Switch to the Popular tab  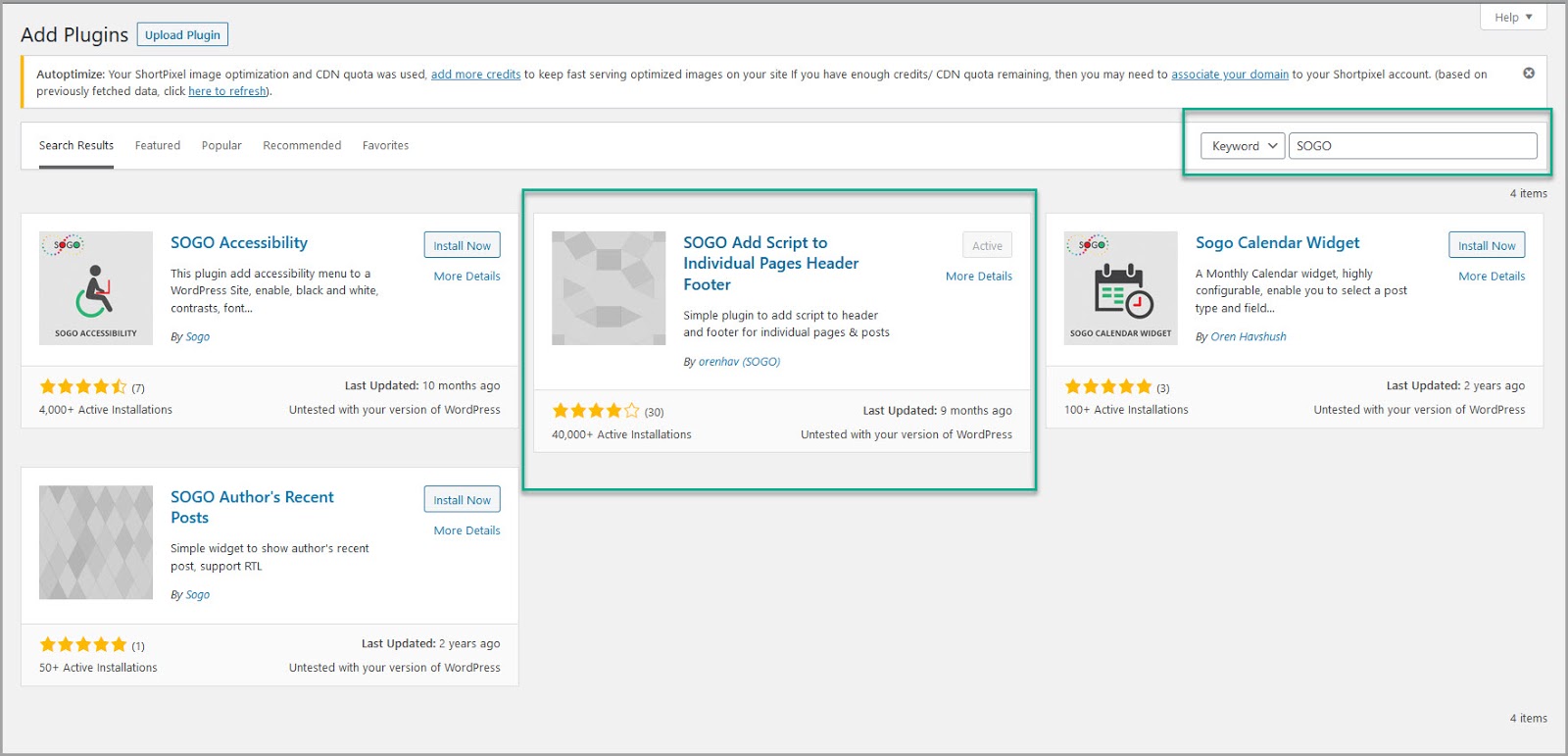[221, 146]
